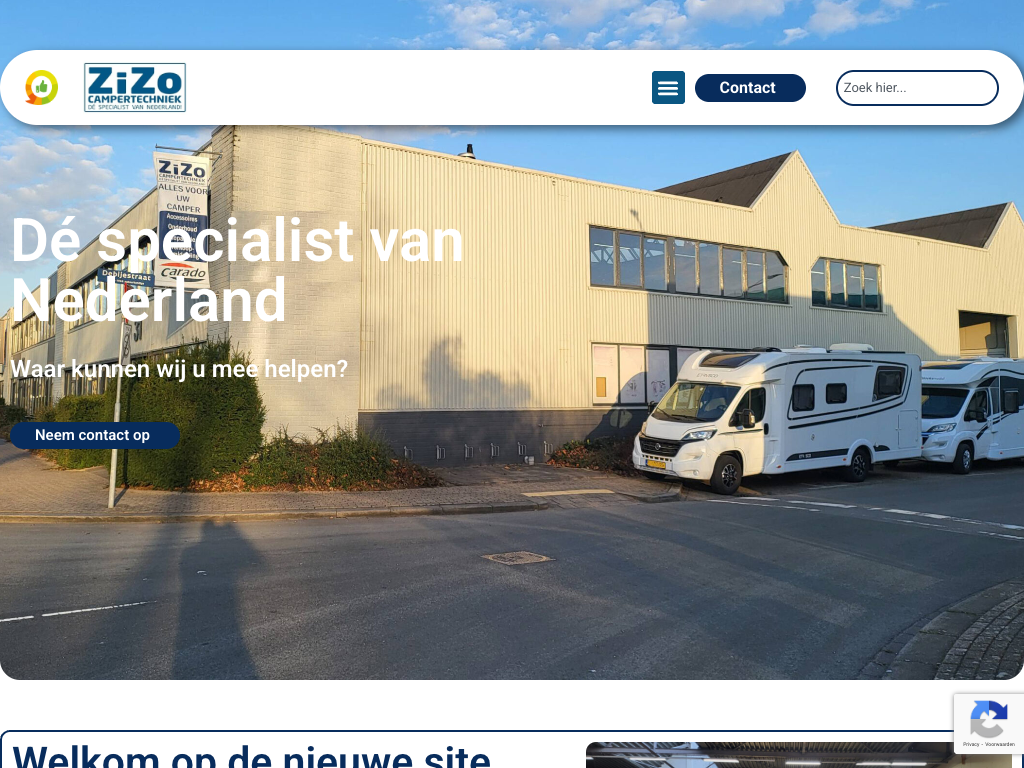
Task: Click the 'Dé specialist van Nederland' heading
Action: [x=237, y=270]
